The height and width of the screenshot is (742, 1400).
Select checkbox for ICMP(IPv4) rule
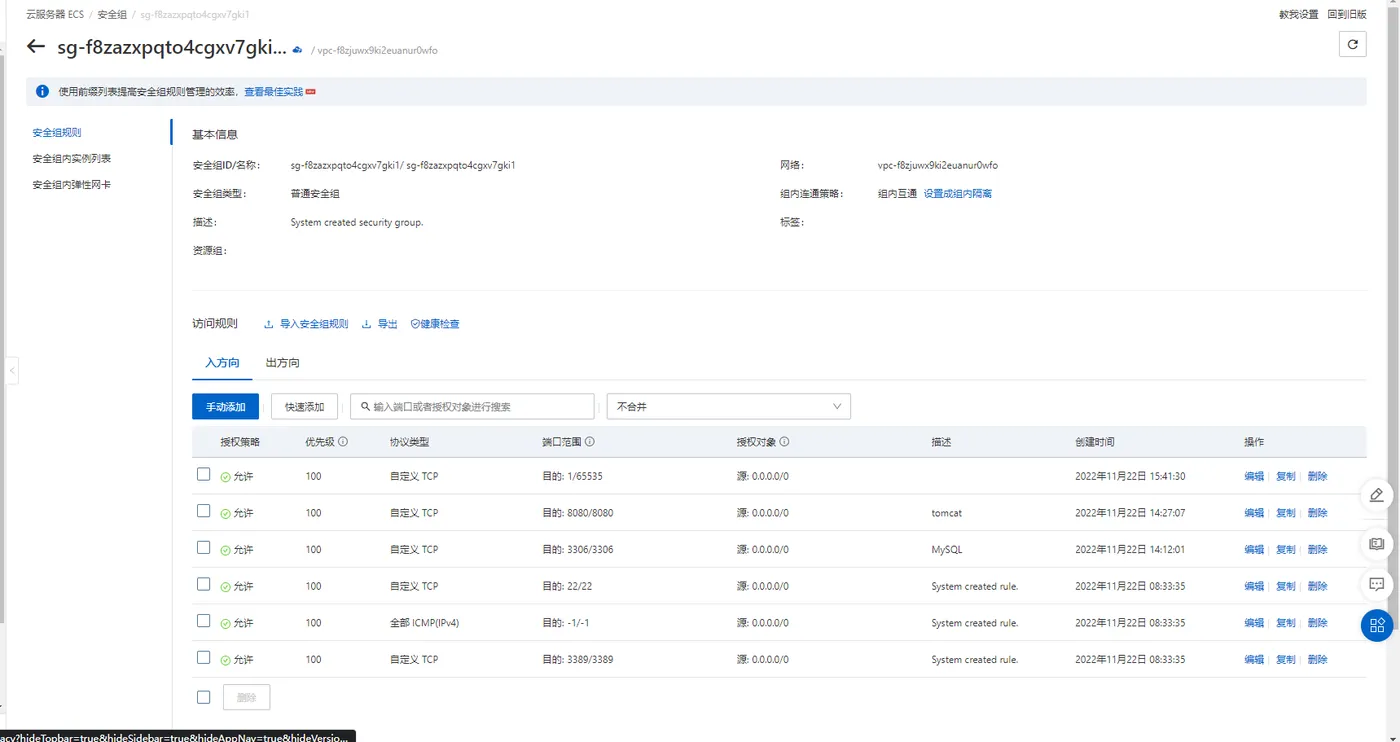coord(204,621)
